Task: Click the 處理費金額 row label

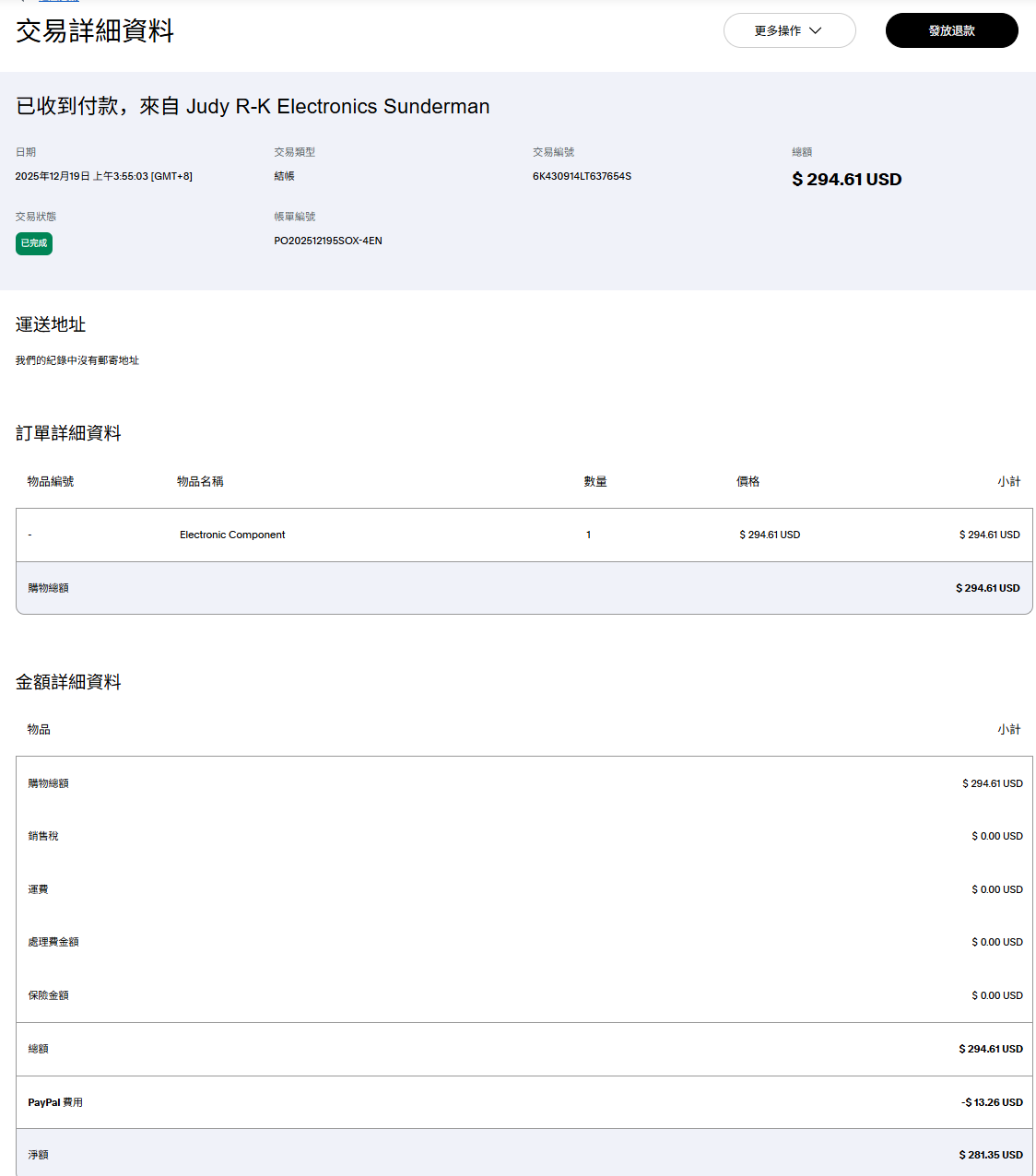Action: coord(53,942)
